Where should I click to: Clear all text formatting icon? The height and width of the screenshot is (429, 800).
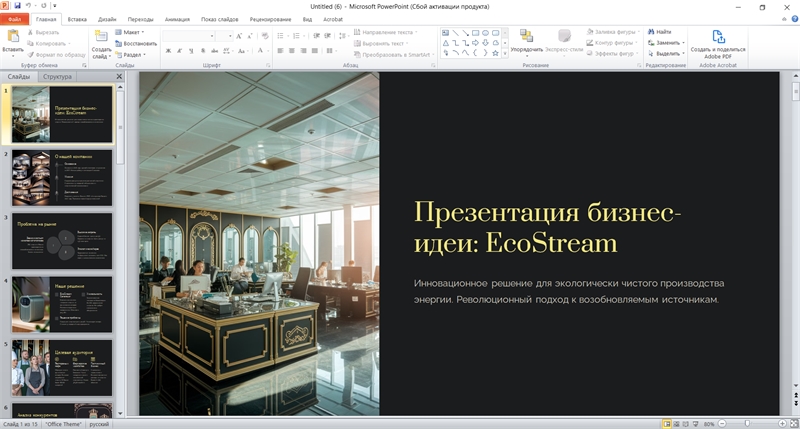click(x=265, y=36)
